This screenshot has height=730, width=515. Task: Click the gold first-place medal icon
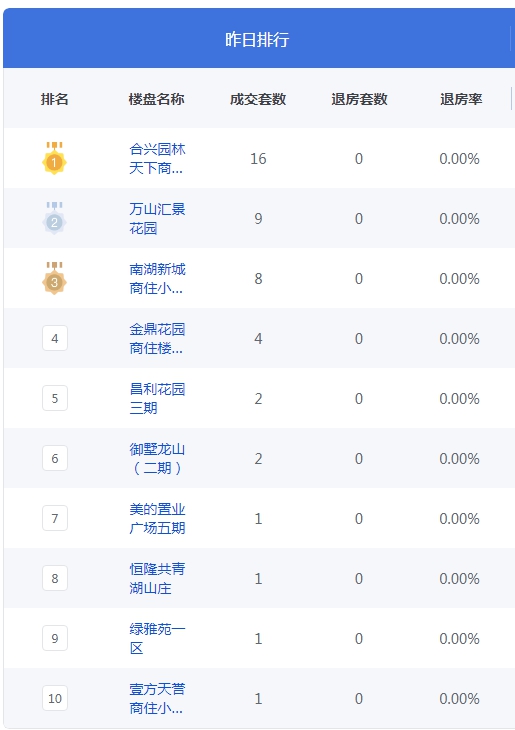(54, 158)
